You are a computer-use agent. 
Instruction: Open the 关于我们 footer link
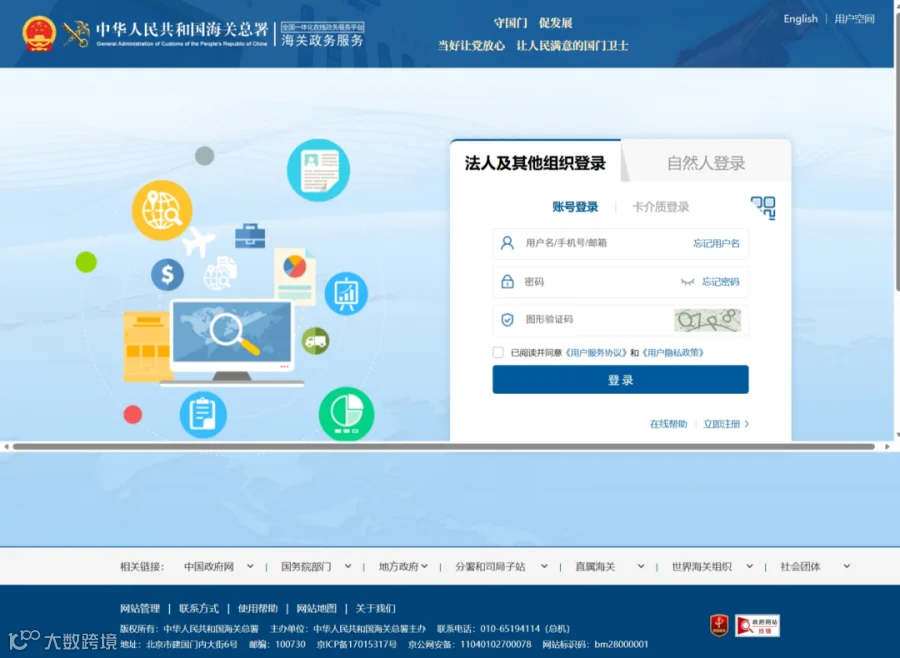pos(375,609)
